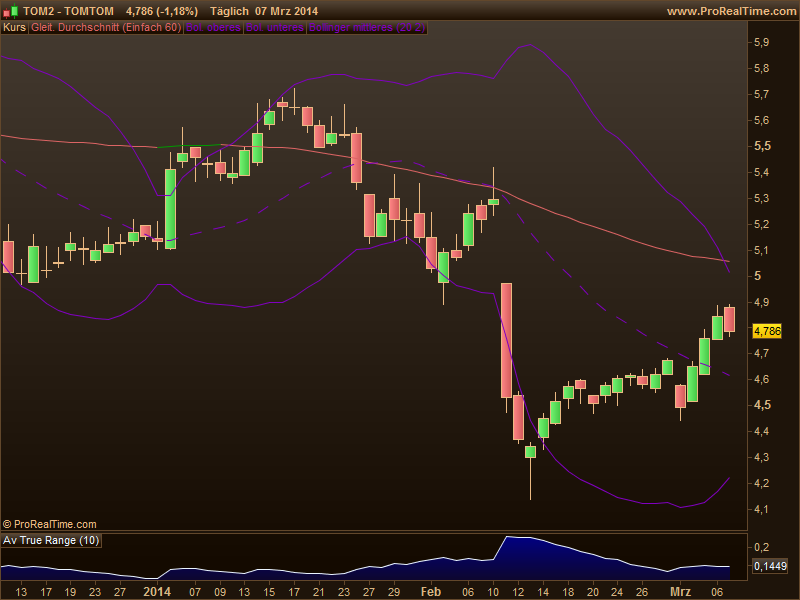Click the 4,7 price axis label
800x600 pixels.
pos(762,354)
